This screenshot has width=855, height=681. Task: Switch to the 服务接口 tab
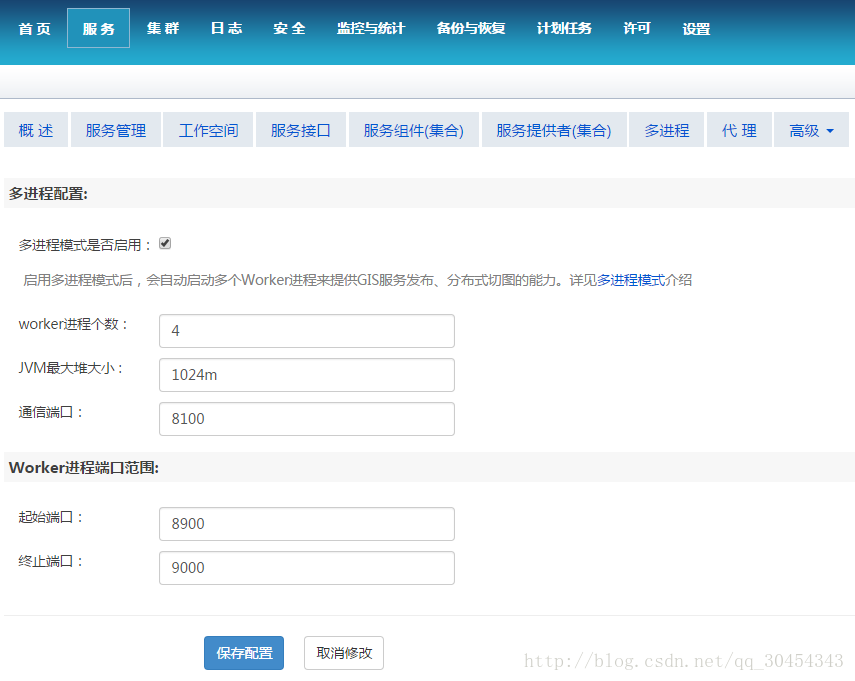pos(300,130)
